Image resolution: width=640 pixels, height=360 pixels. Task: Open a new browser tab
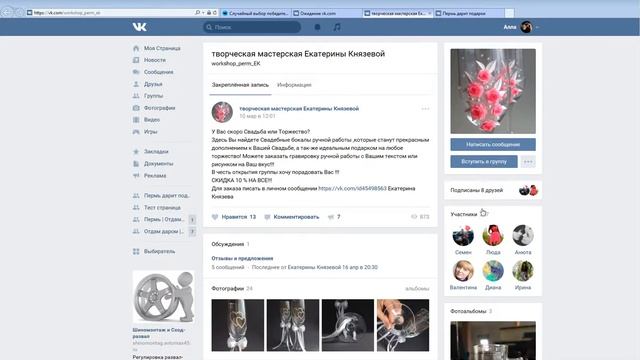(x=509, y=13)
